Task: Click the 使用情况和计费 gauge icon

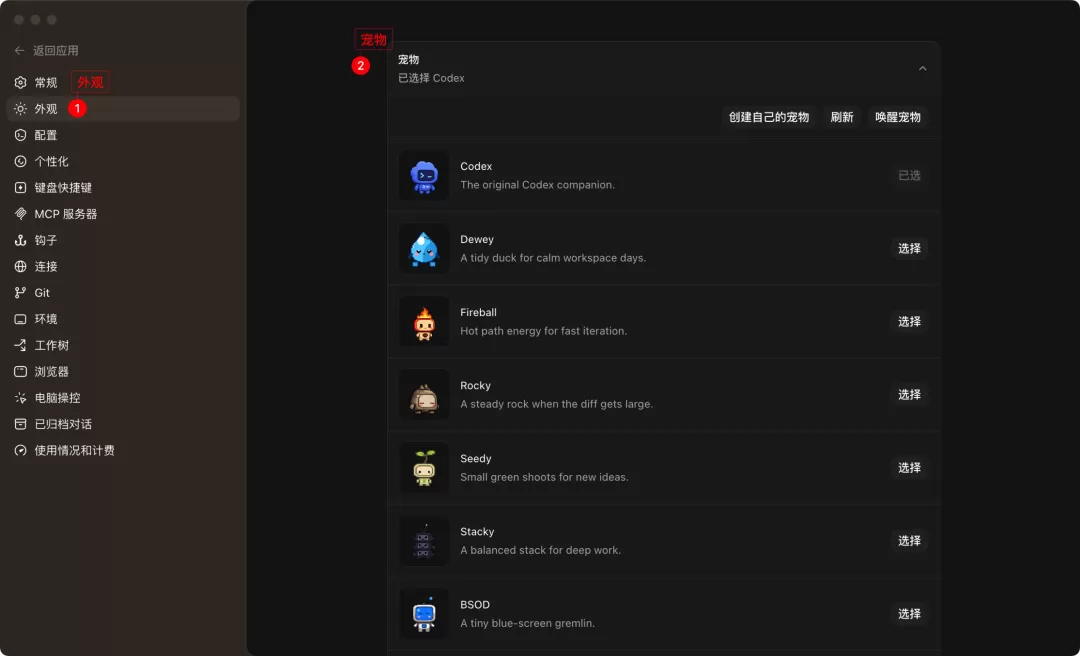Action: point(21,451)
